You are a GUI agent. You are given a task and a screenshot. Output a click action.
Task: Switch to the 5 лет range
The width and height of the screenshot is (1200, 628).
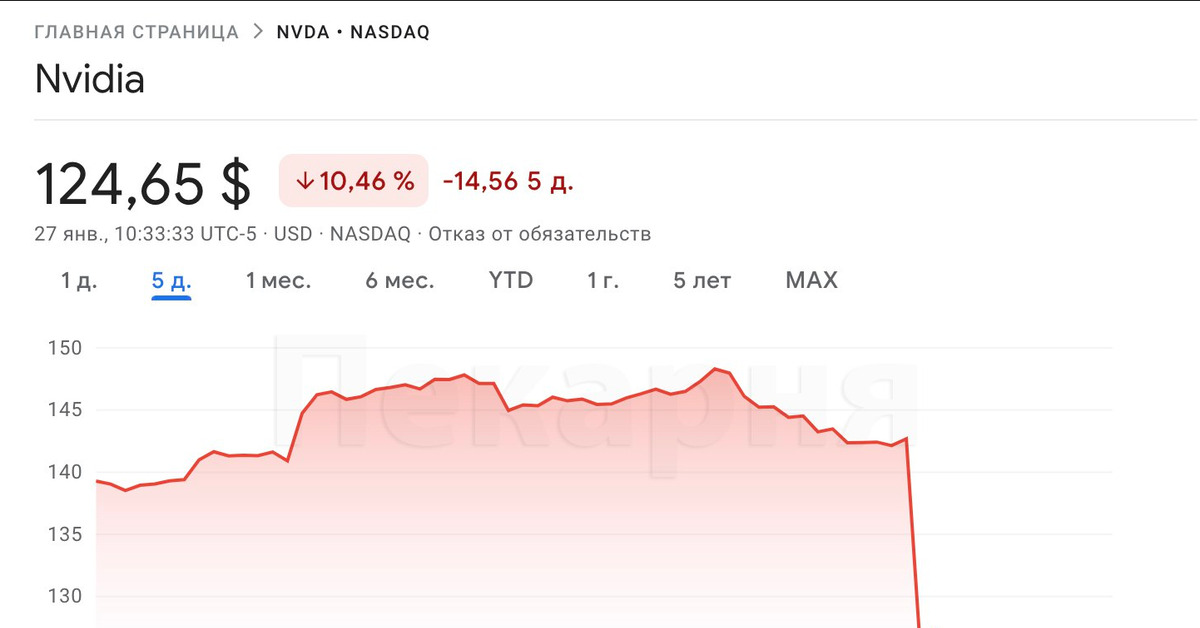(x=702, y=281)
